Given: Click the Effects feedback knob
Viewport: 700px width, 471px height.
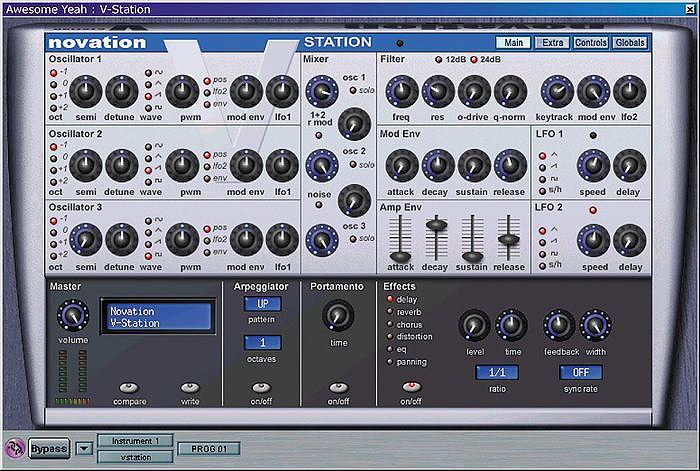Looking at the screenshot, I should click(x=558, y=325).
